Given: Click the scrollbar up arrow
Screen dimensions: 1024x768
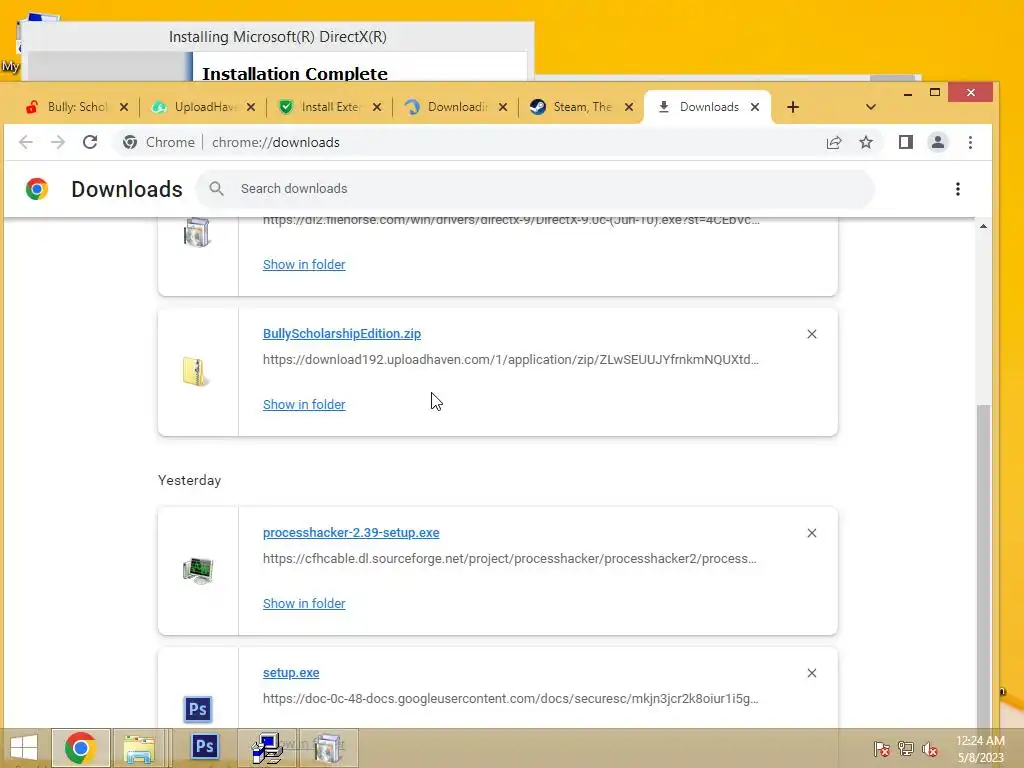Looking at the screenshot, I should (984, 226).
